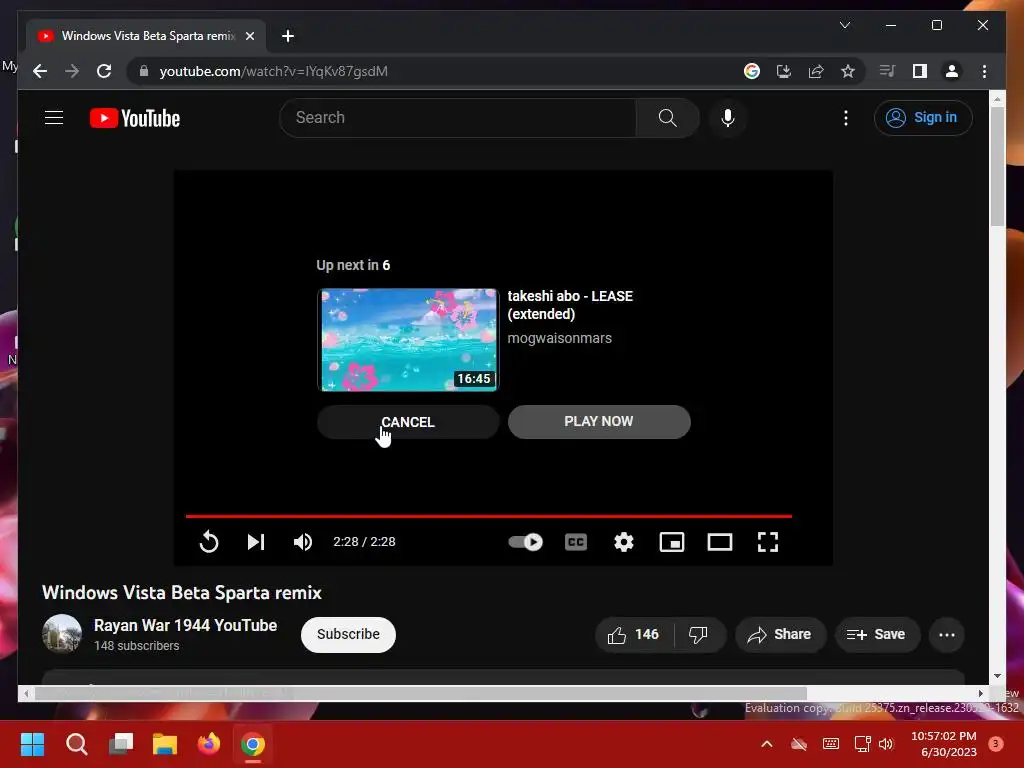Open the touch keyboard tray icon

(831, 744)
